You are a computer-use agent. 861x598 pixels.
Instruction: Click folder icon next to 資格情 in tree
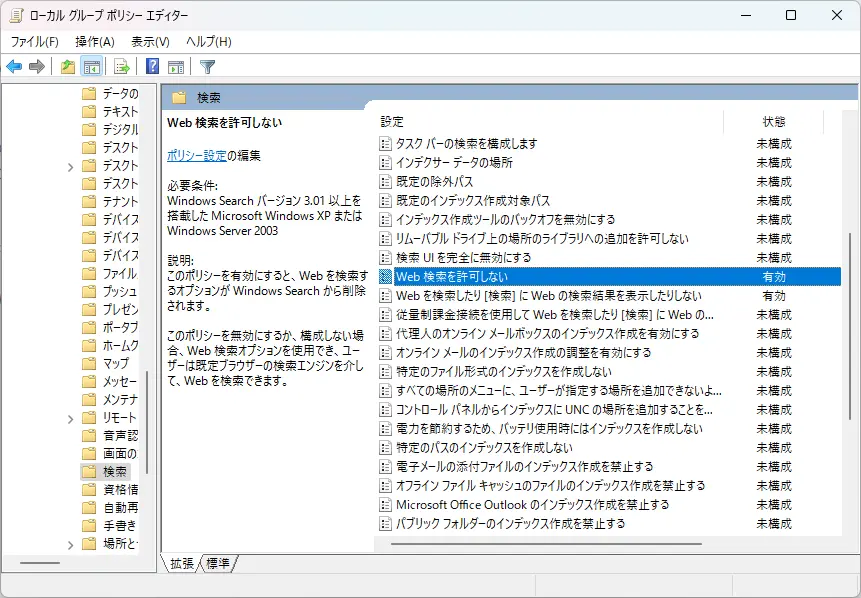point(89,489)
